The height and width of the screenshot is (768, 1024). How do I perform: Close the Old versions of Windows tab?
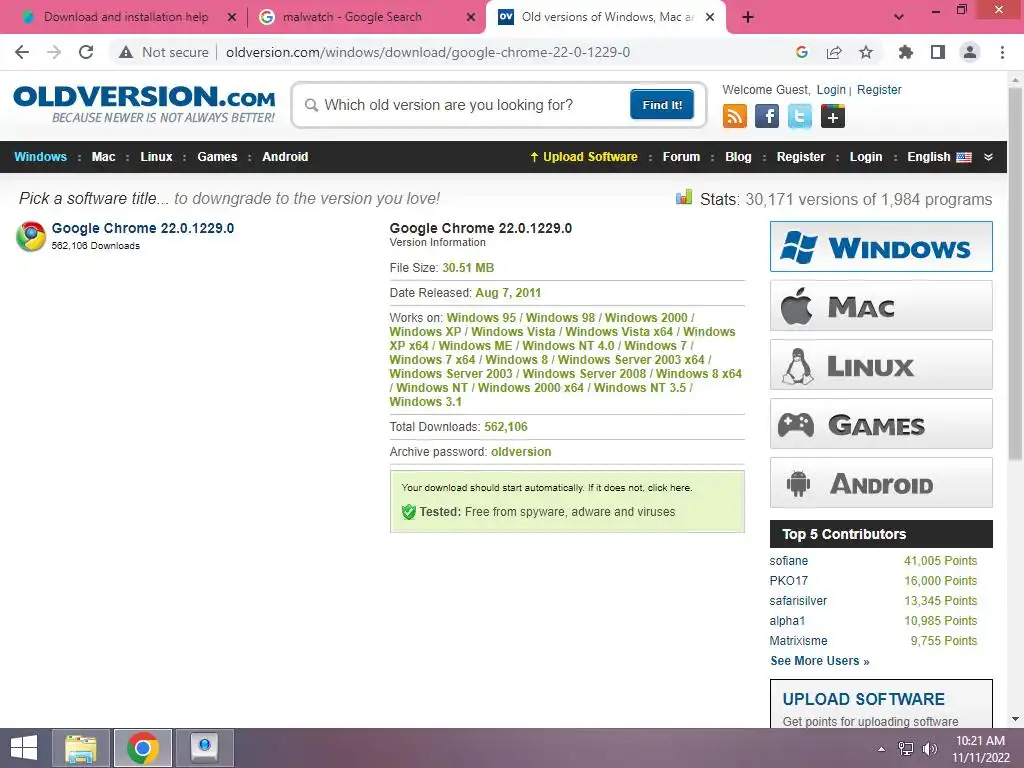point(711,17)
